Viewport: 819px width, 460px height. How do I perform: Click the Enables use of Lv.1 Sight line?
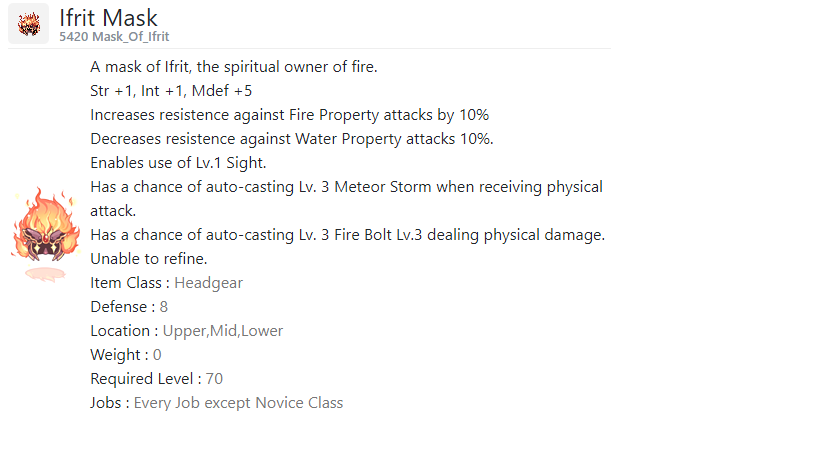[x=178, y=163]
